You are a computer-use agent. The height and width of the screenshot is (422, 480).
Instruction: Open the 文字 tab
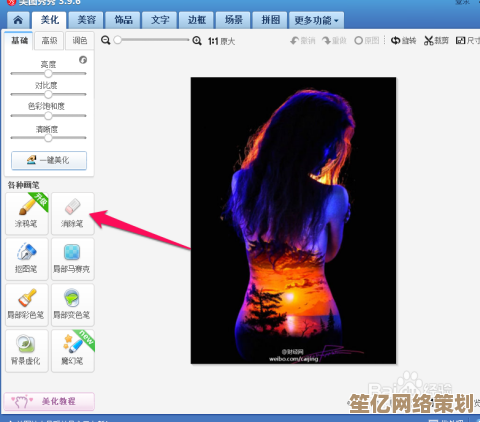(160, 20)
